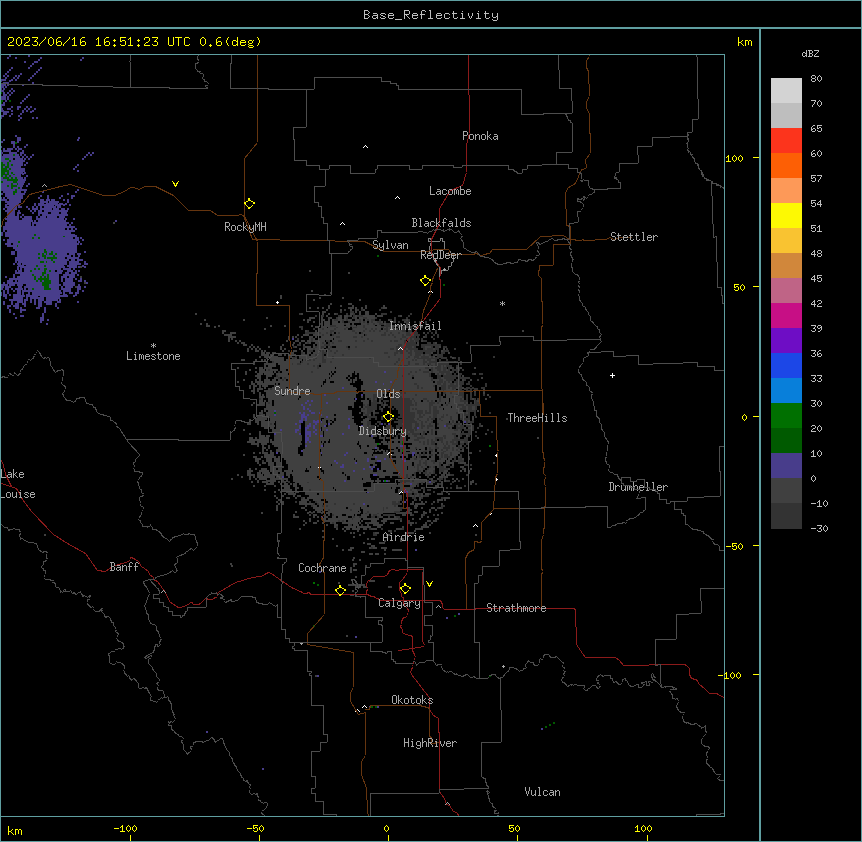Click the Ponoka city label
862x842 pixels.
[x=480, y=136]
